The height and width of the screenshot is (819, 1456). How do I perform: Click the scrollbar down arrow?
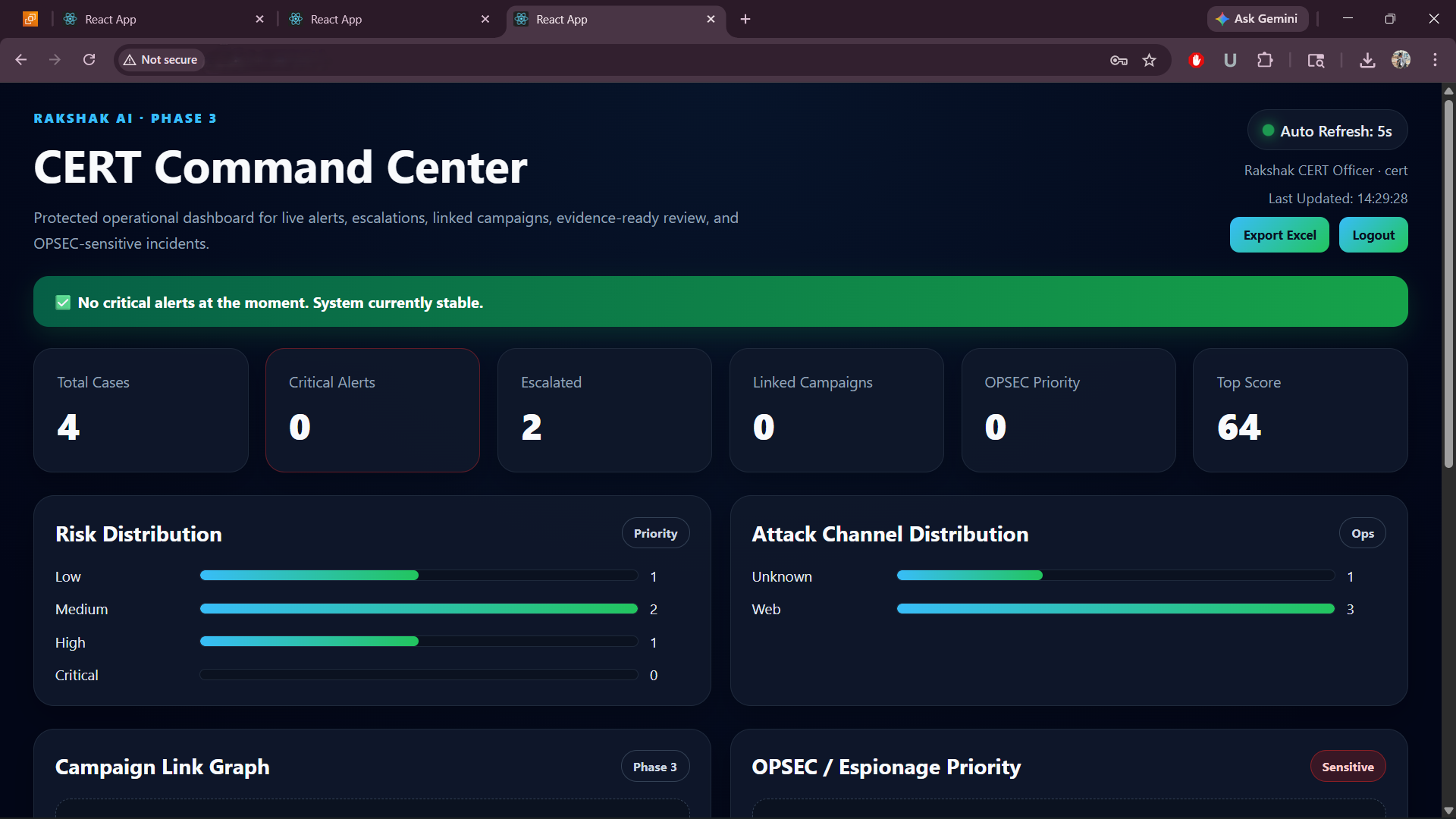pyautogui.click(x=1448, y=811)
